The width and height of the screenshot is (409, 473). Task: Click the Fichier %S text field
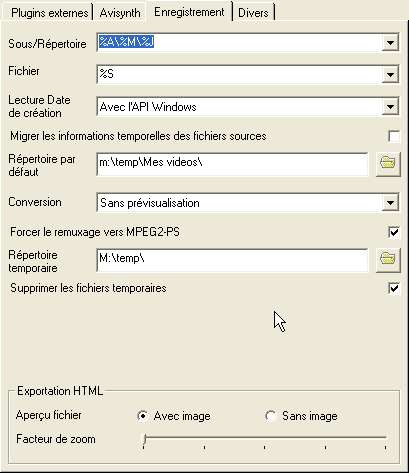pyautogui.click(x=239, y=74)
